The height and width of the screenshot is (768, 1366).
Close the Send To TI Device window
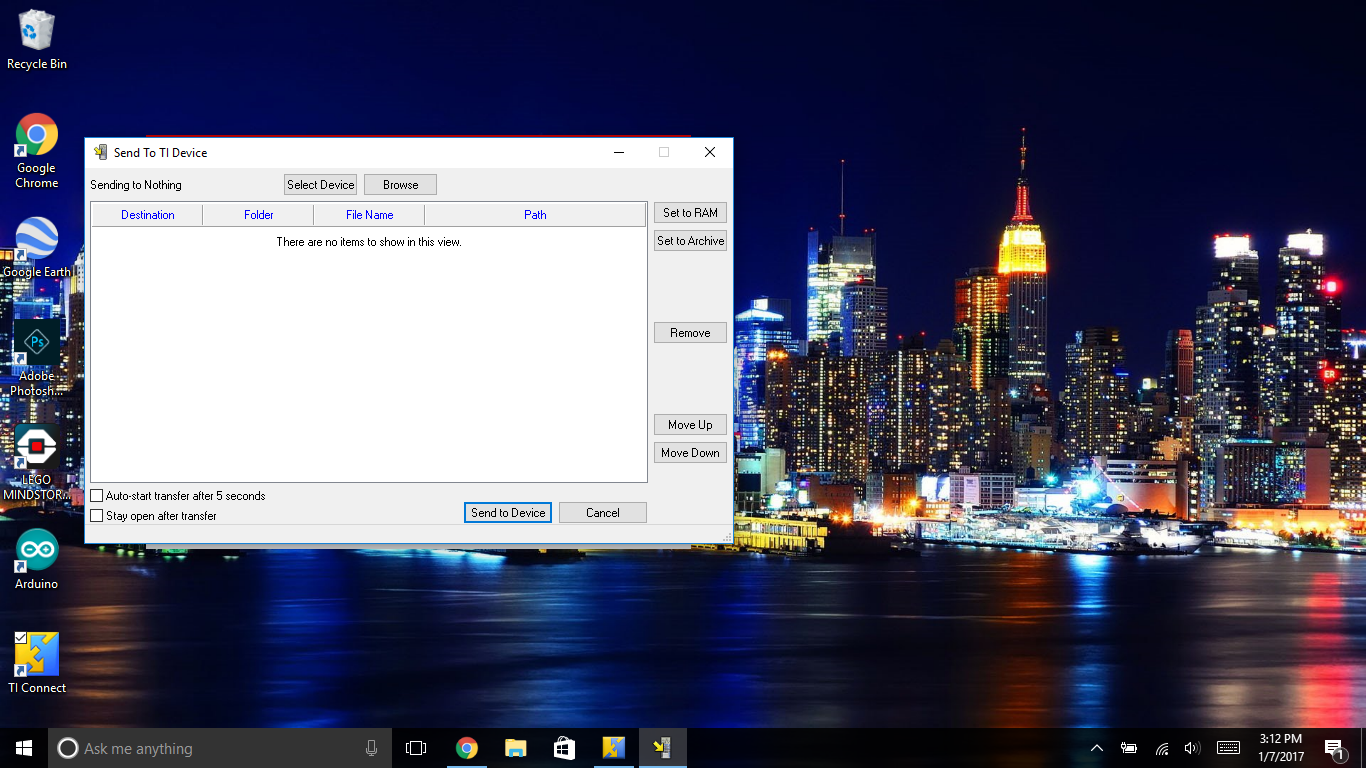tap(710, 152)
